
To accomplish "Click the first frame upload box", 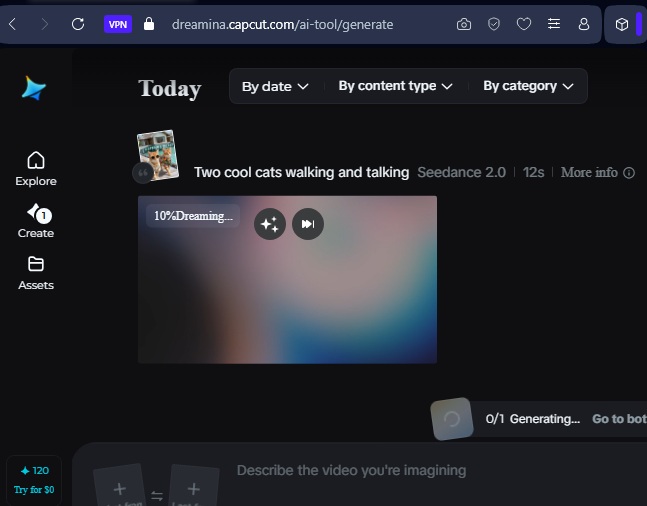I will [119, 489].
